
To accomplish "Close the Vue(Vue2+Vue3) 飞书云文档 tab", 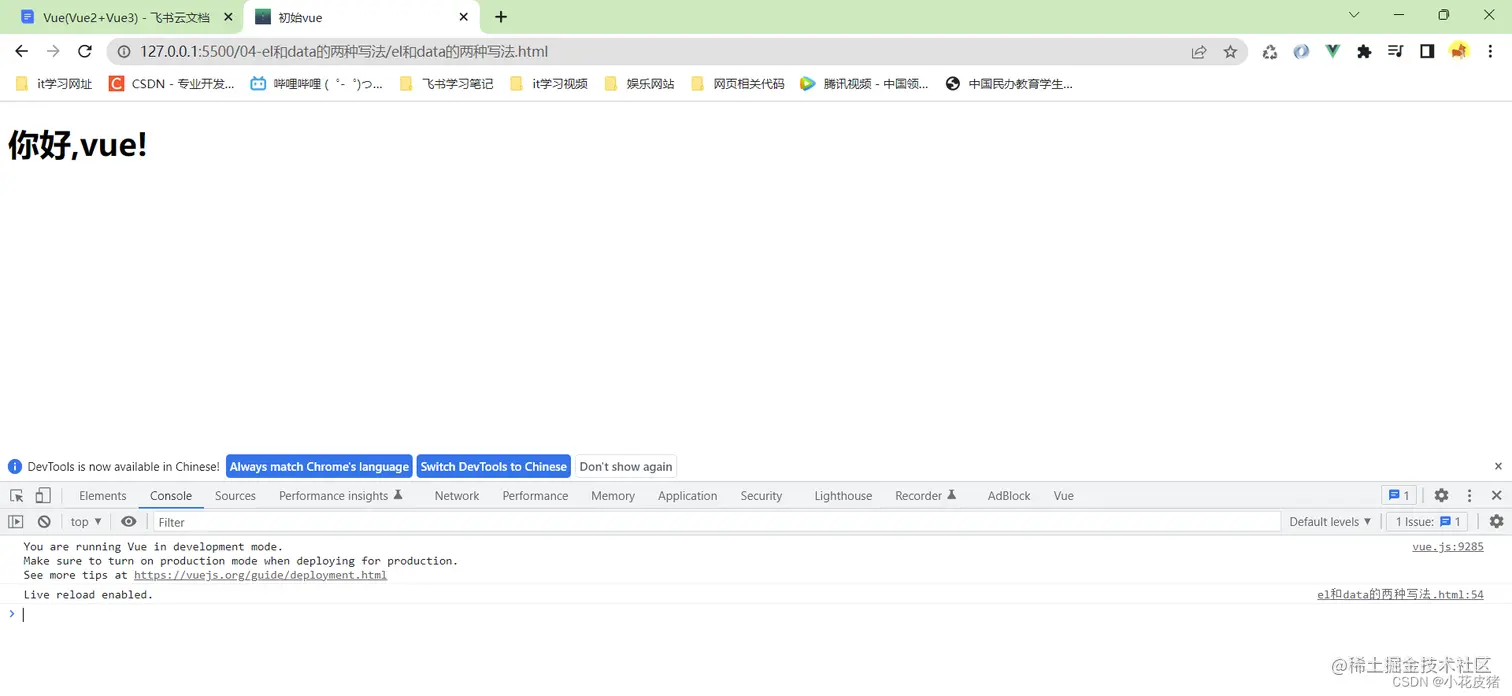I will click(228, 17).
